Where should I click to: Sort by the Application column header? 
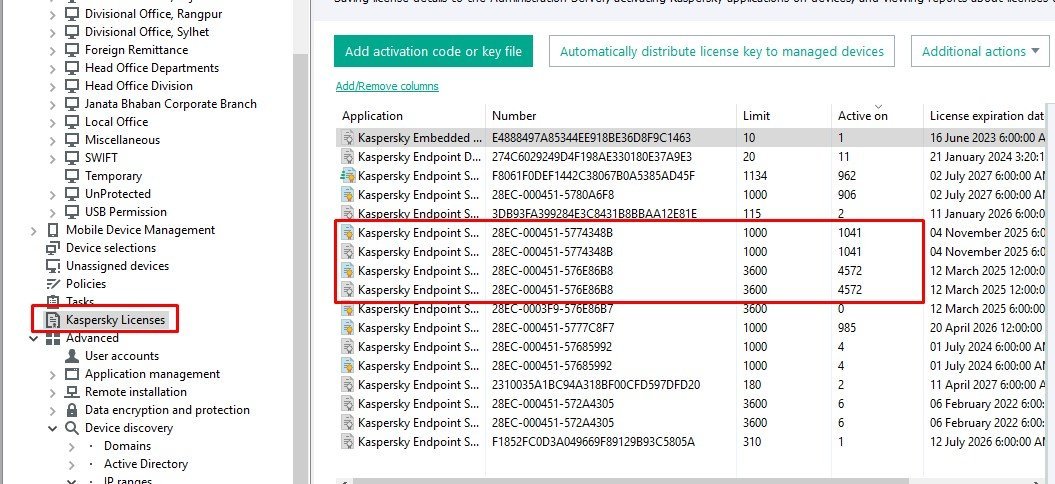[410, 116]
